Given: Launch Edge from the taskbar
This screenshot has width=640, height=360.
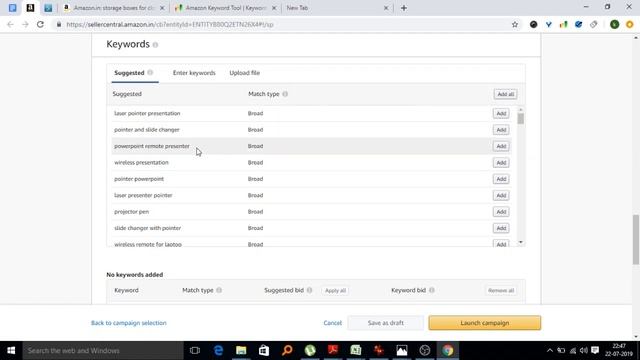Looking at the screenshot, I should [x=218, y=351].
